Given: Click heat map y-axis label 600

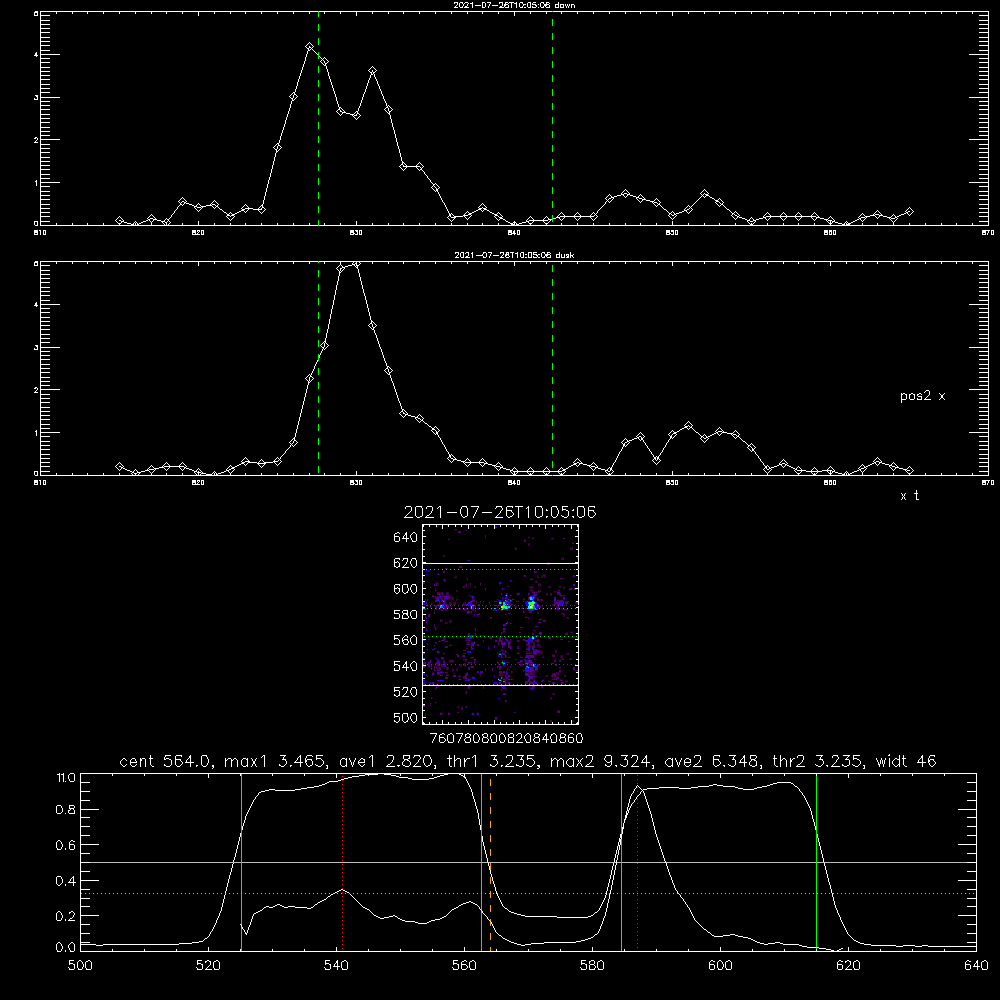Looking at the screenshot, I should pyautogui.click(x=406, y=589).
